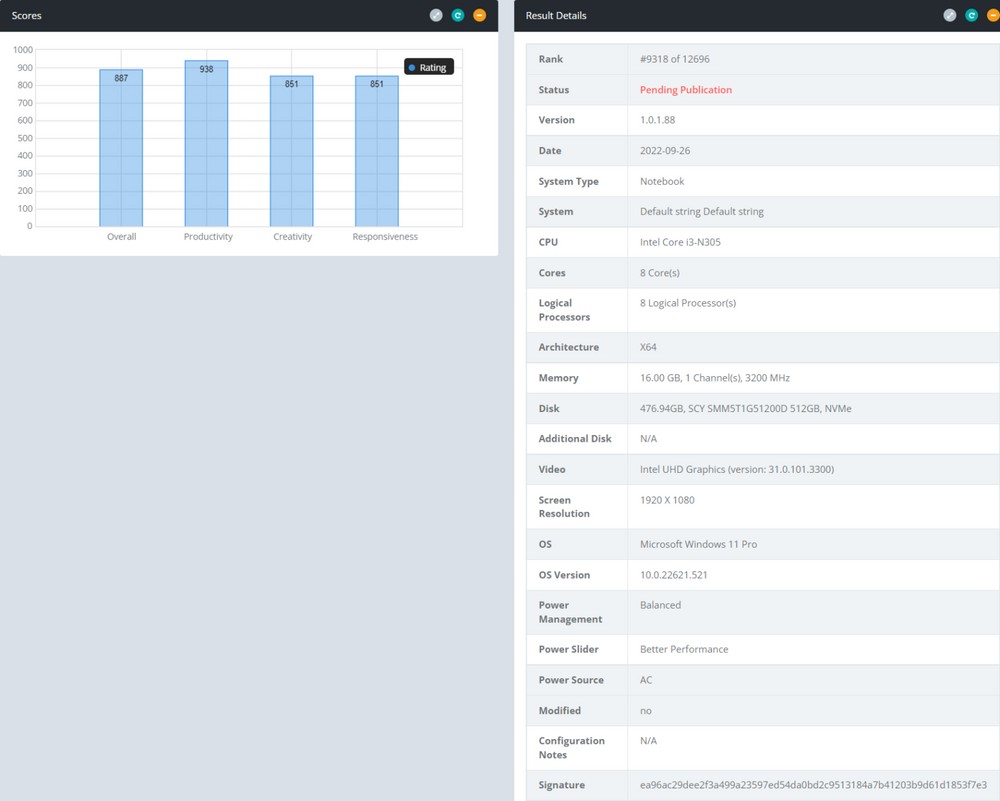This screenshot has width=1000, height=801.
Task: Click the Scores panel title
Action: (x=27, y=16)
